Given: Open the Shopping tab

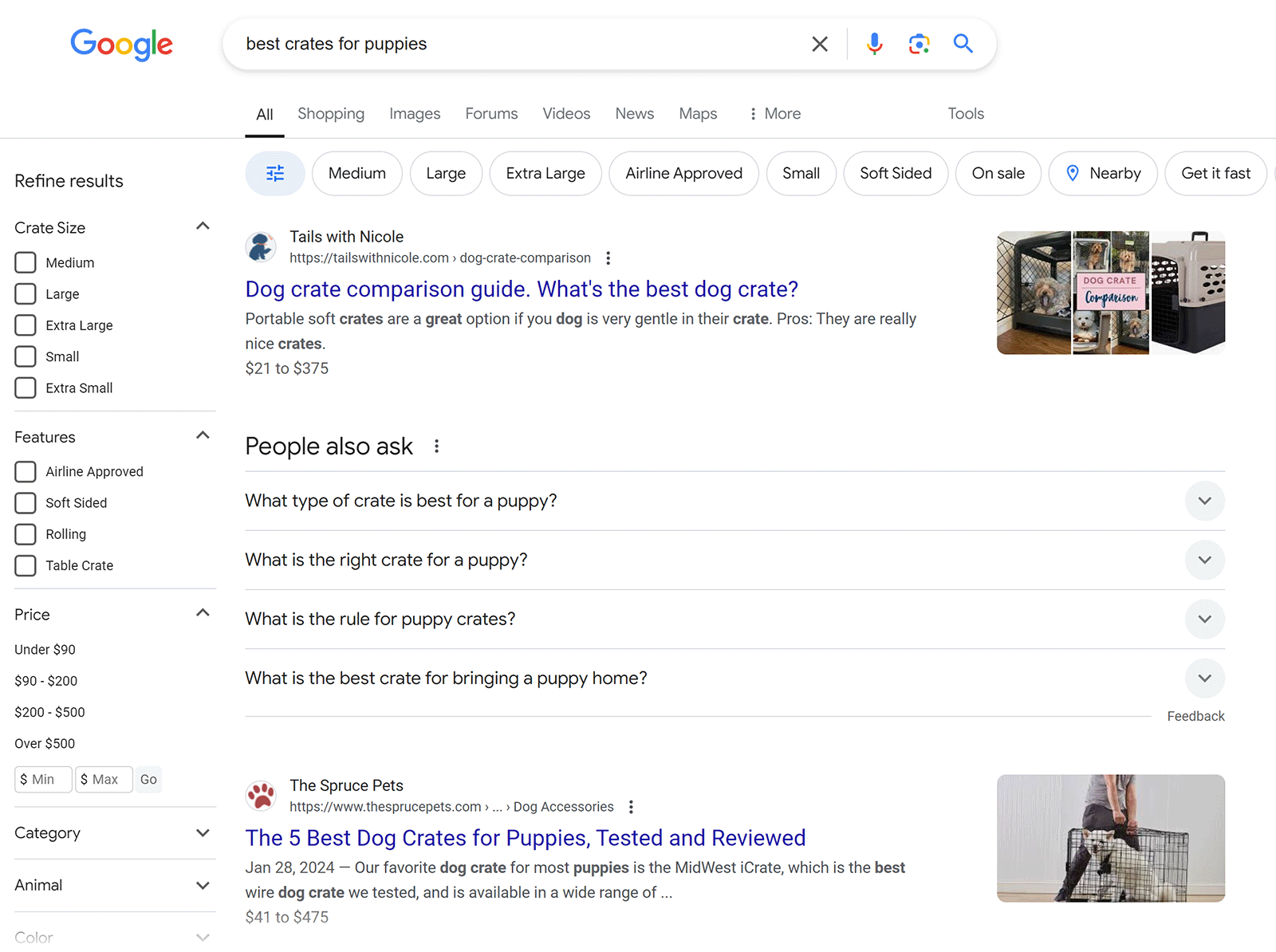Looking at the screenshot, I should [331, 113].
